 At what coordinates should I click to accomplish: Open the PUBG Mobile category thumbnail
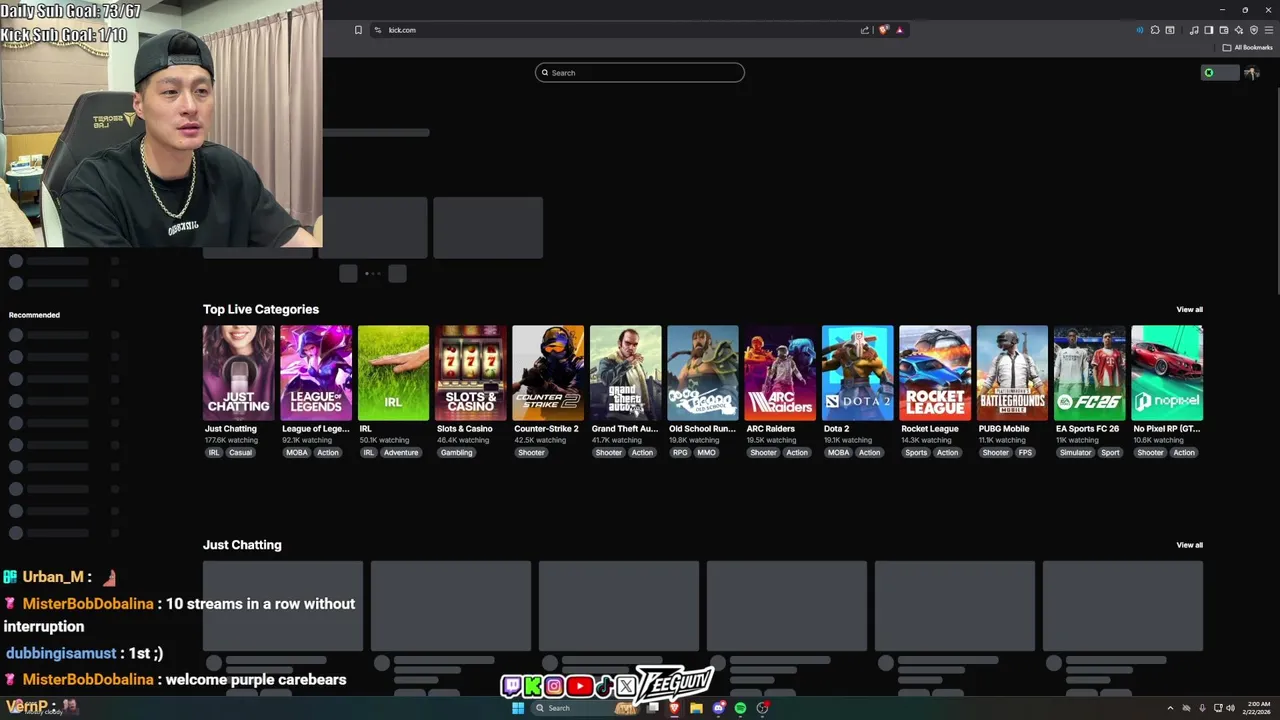(1012, 372)
